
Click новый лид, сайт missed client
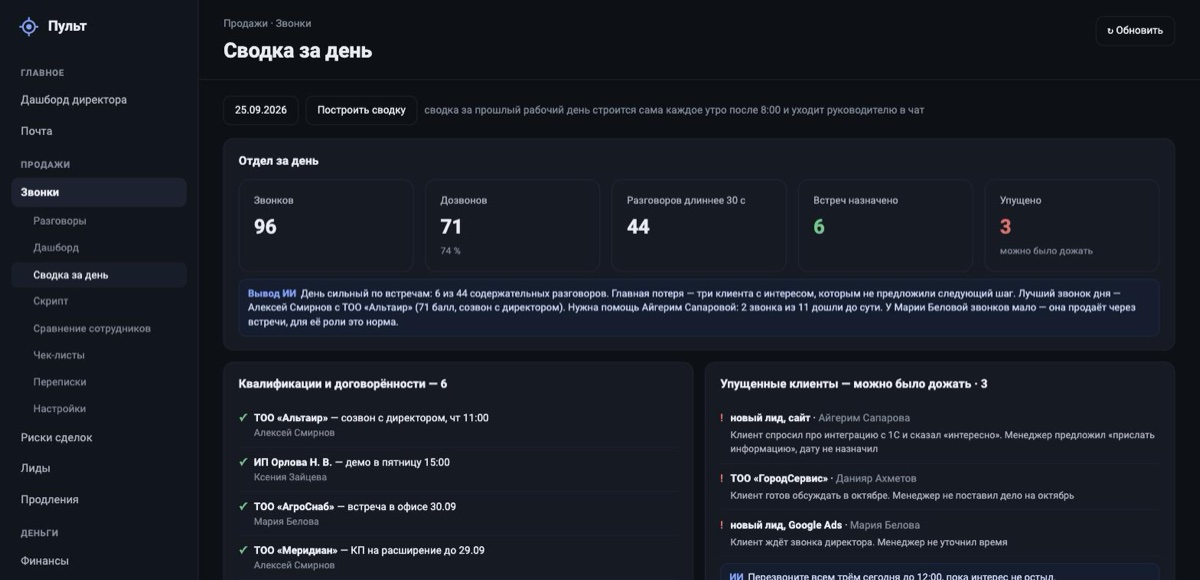770,418
